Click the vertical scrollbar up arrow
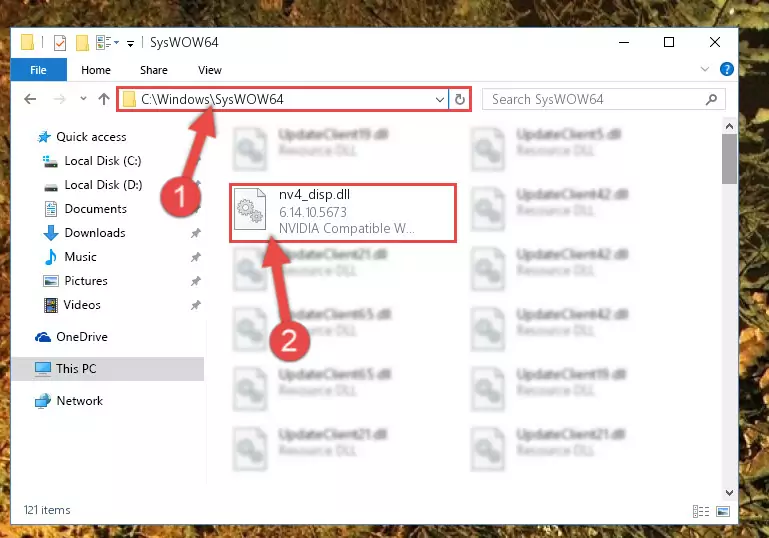This screenshot has width=769, height=538. coord(729,127)
